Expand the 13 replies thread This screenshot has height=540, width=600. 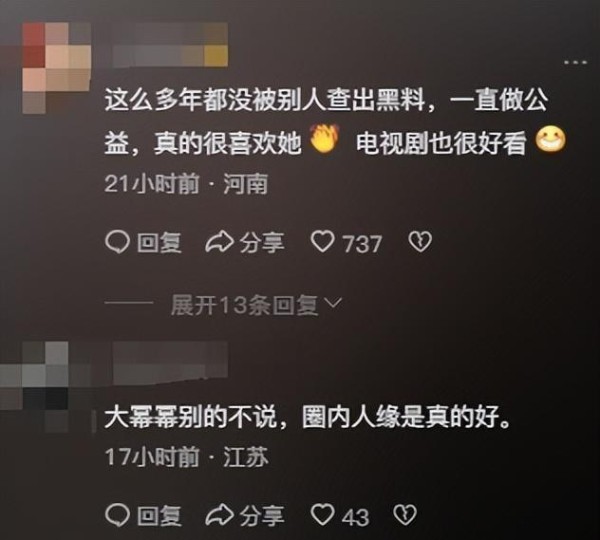click(x=256, y=305)
